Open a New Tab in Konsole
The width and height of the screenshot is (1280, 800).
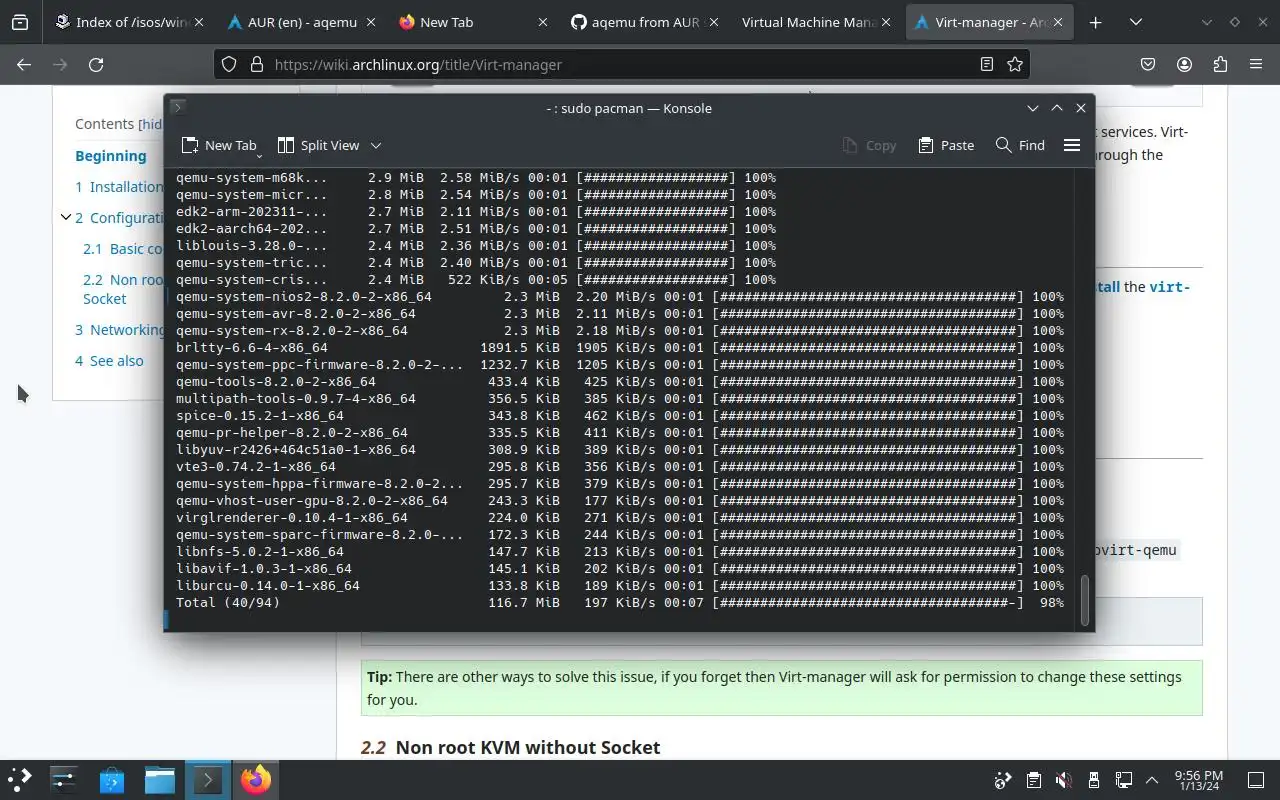(x=219, y=145)
